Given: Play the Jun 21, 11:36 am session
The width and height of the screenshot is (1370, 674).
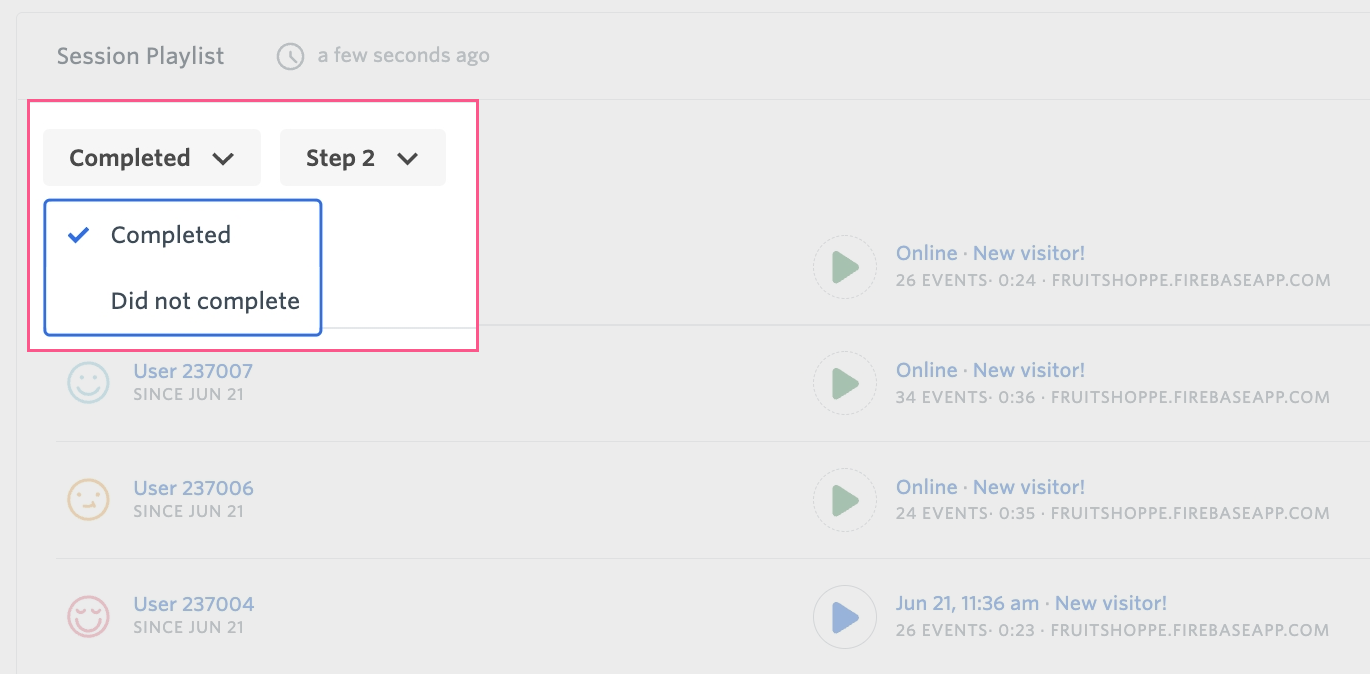Looking at the screenshot, I should pyautogui.click(x=845, y=617).
